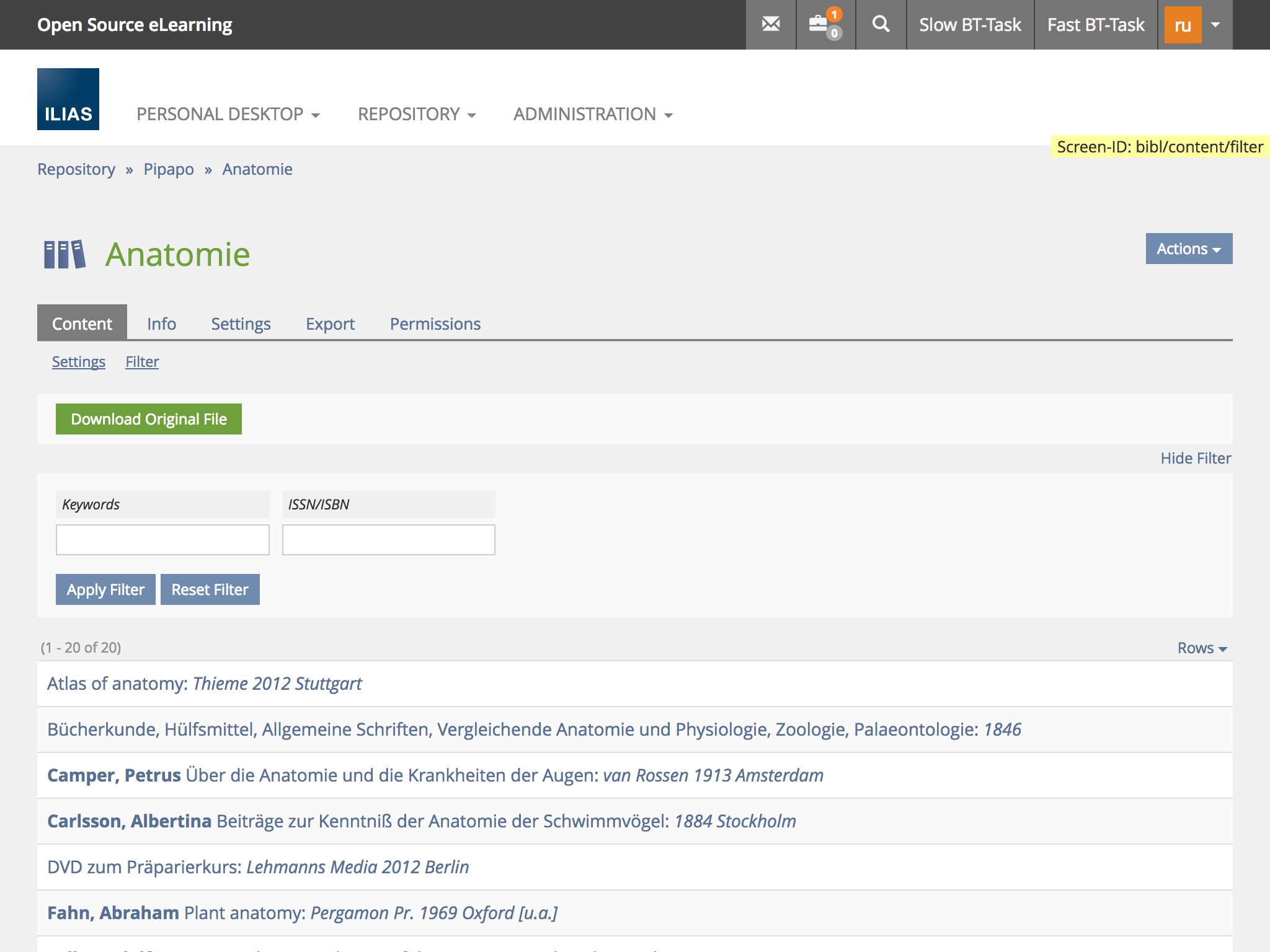
Task: Hide the filter panel
Action: click(1195, 458)
